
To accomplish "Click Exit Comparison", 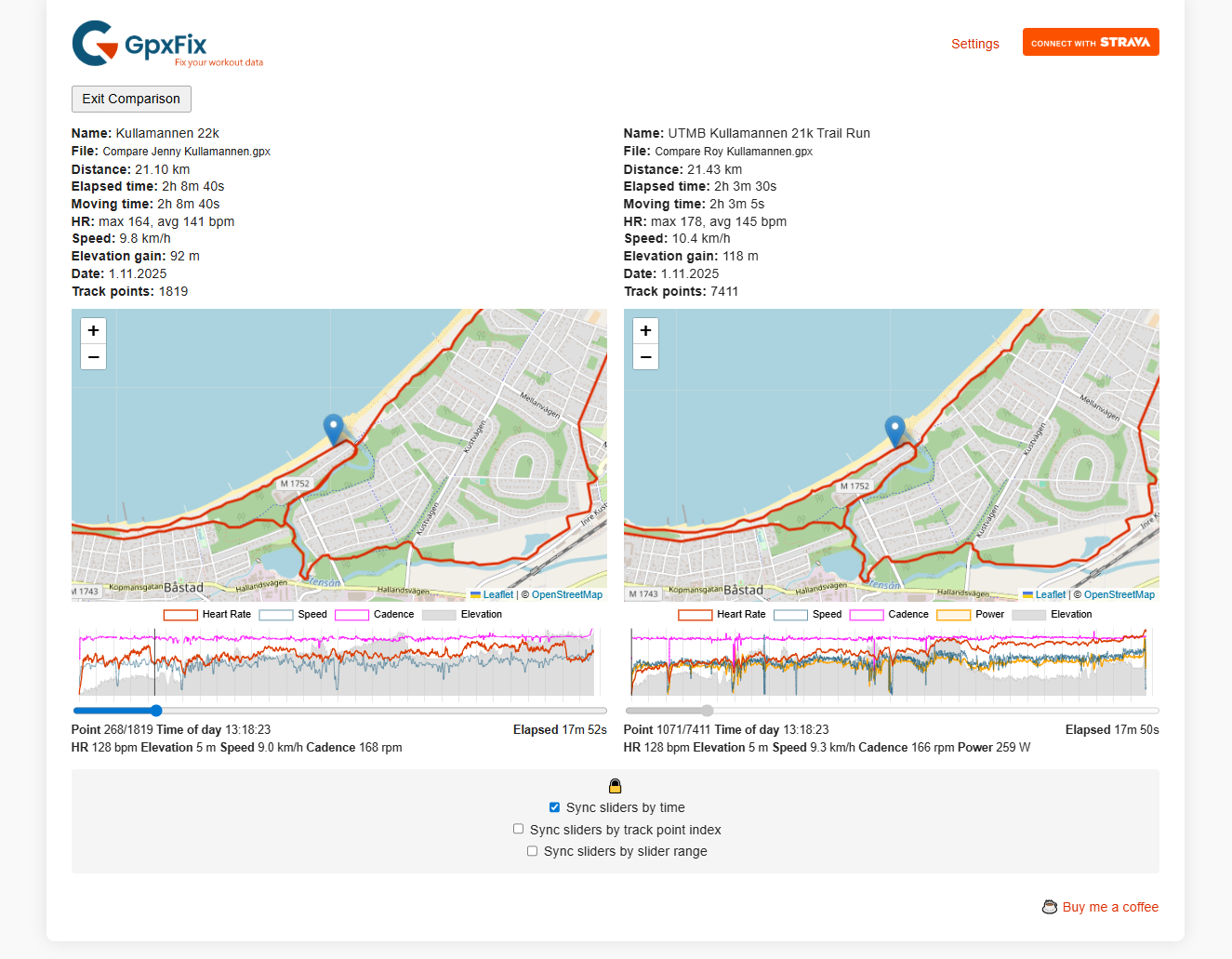I will pos(131,99).
